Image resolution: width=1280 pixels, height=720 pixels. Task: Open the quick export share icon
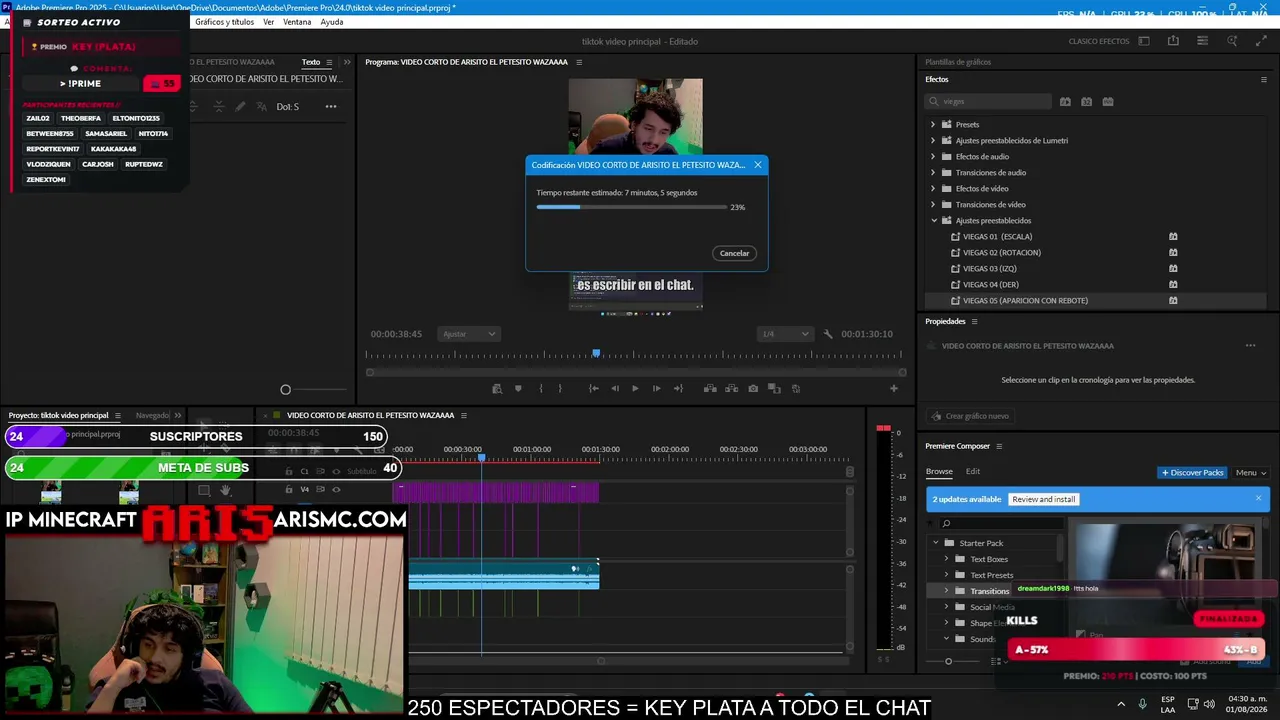tap(1173, 41)
